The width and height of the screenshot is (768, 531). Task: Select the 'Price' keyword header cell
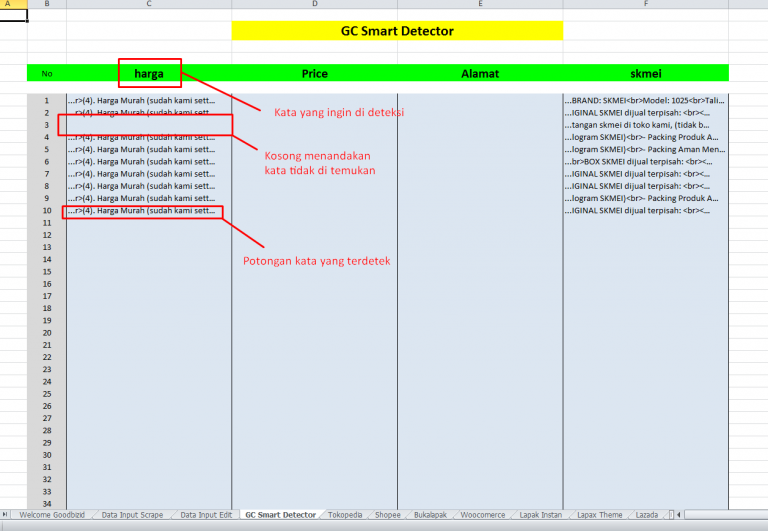coord(314,73)
